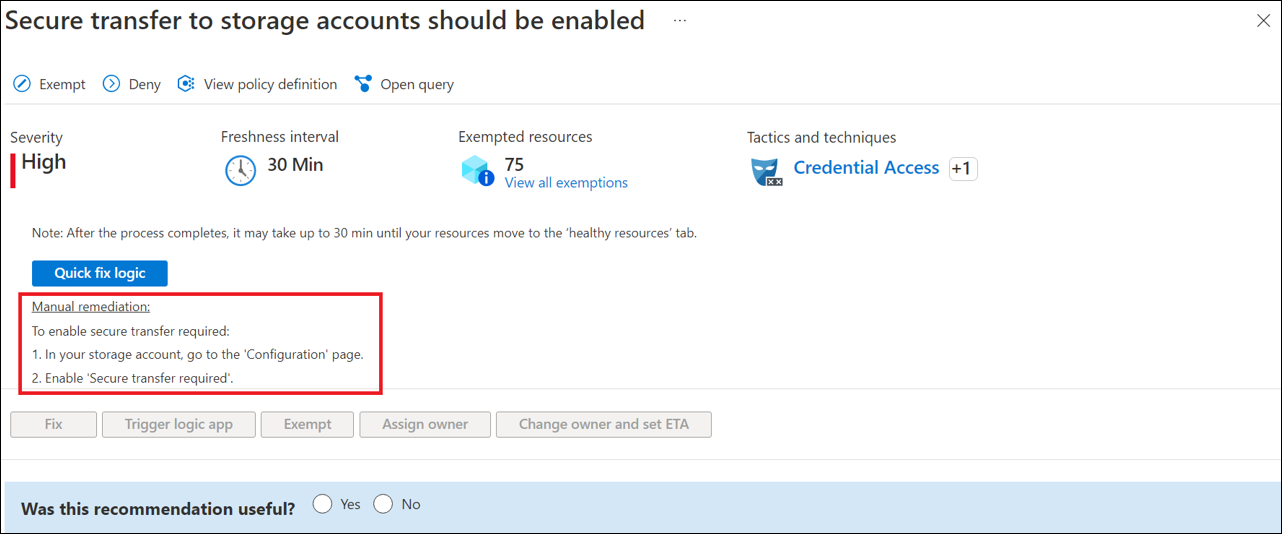Click the Exempted resources label
The height and width of the screenshot is (534, 1282).
(525, 137)
